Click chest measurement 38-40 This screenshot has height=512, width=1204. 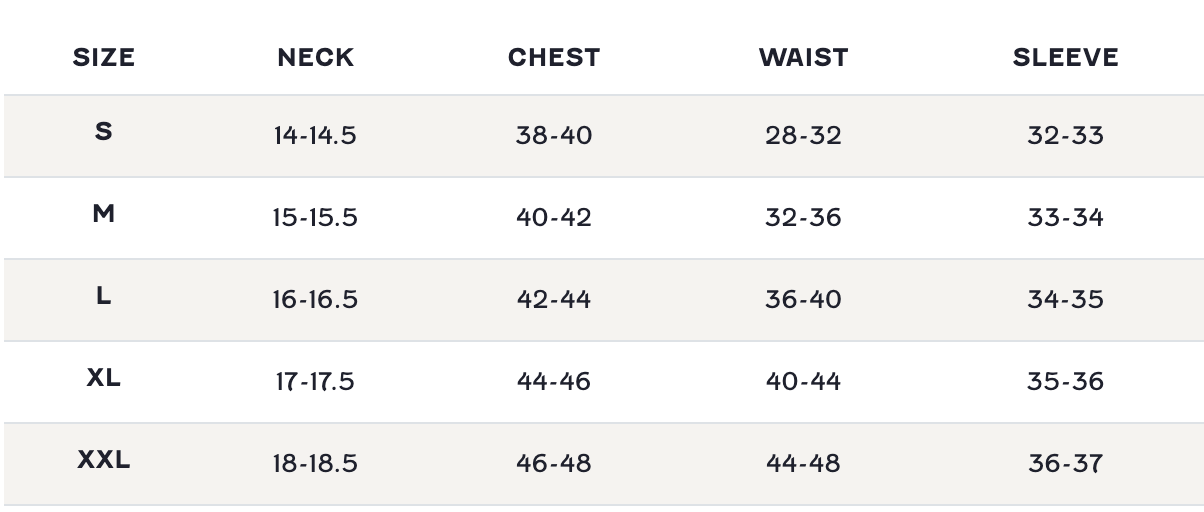(554, 135)
